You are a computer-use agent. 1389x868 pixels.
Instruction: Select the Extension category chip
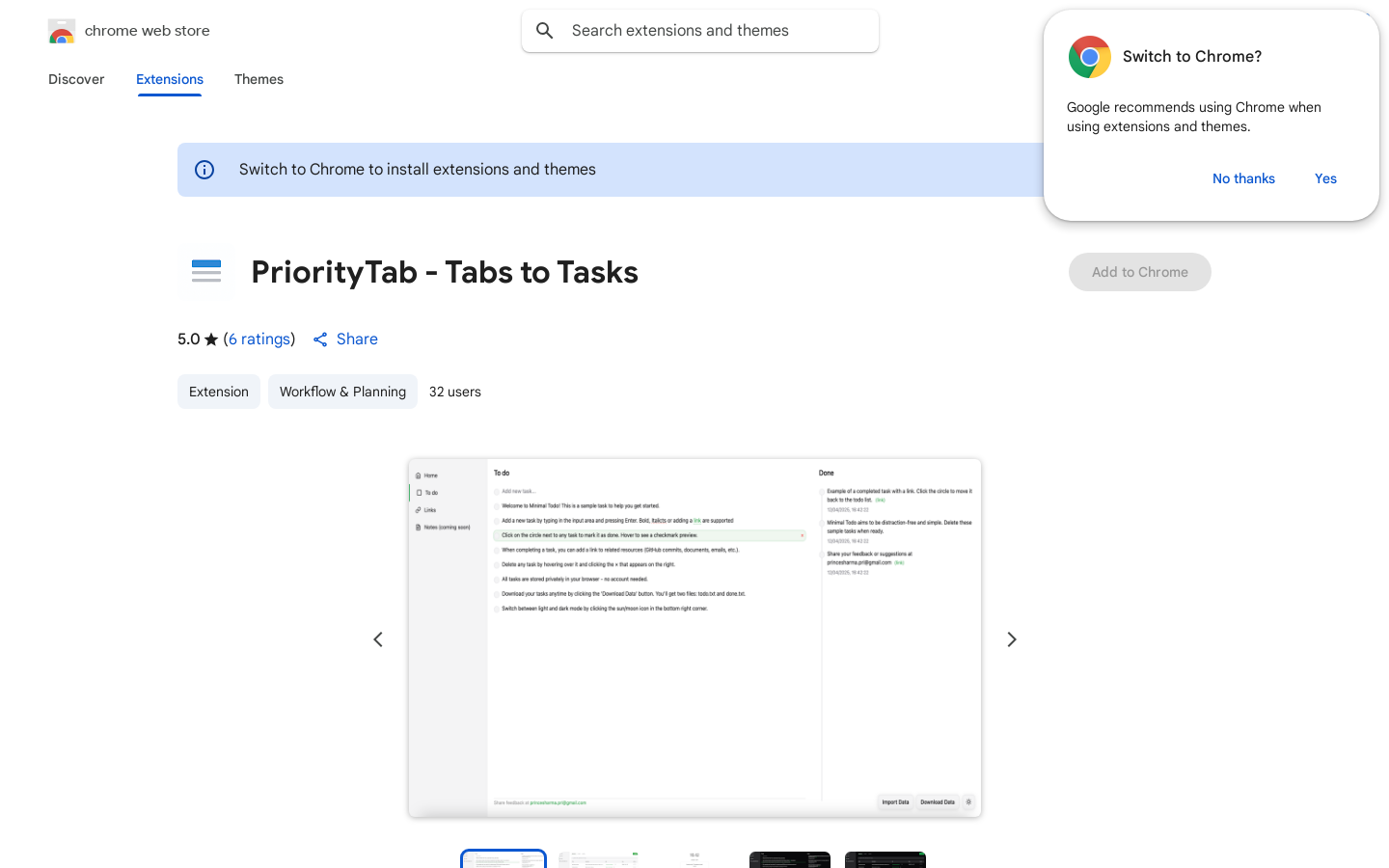pyautogui.click(x=219, y=392)
